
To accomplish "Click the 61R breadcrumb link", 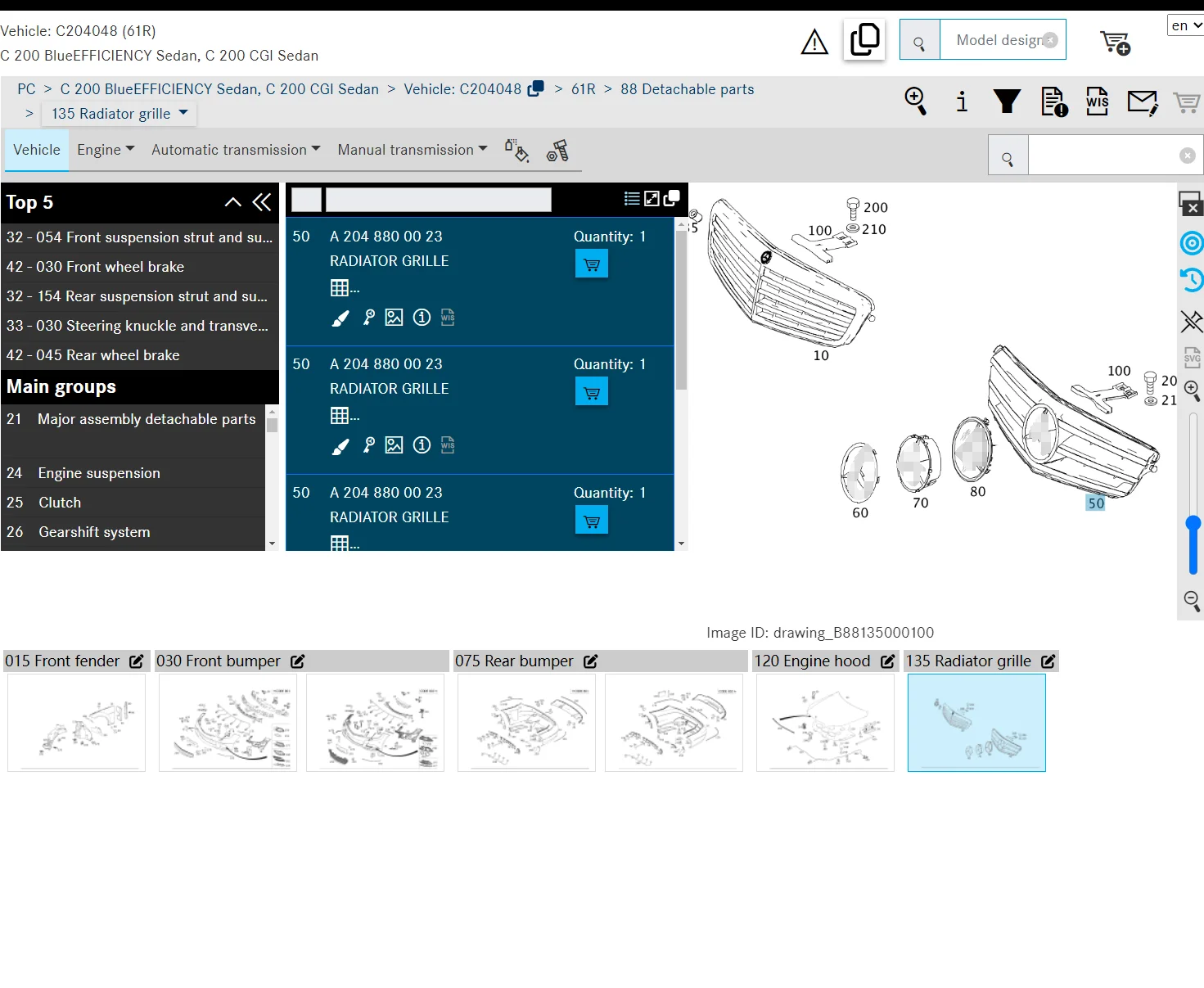I will 584,89.
